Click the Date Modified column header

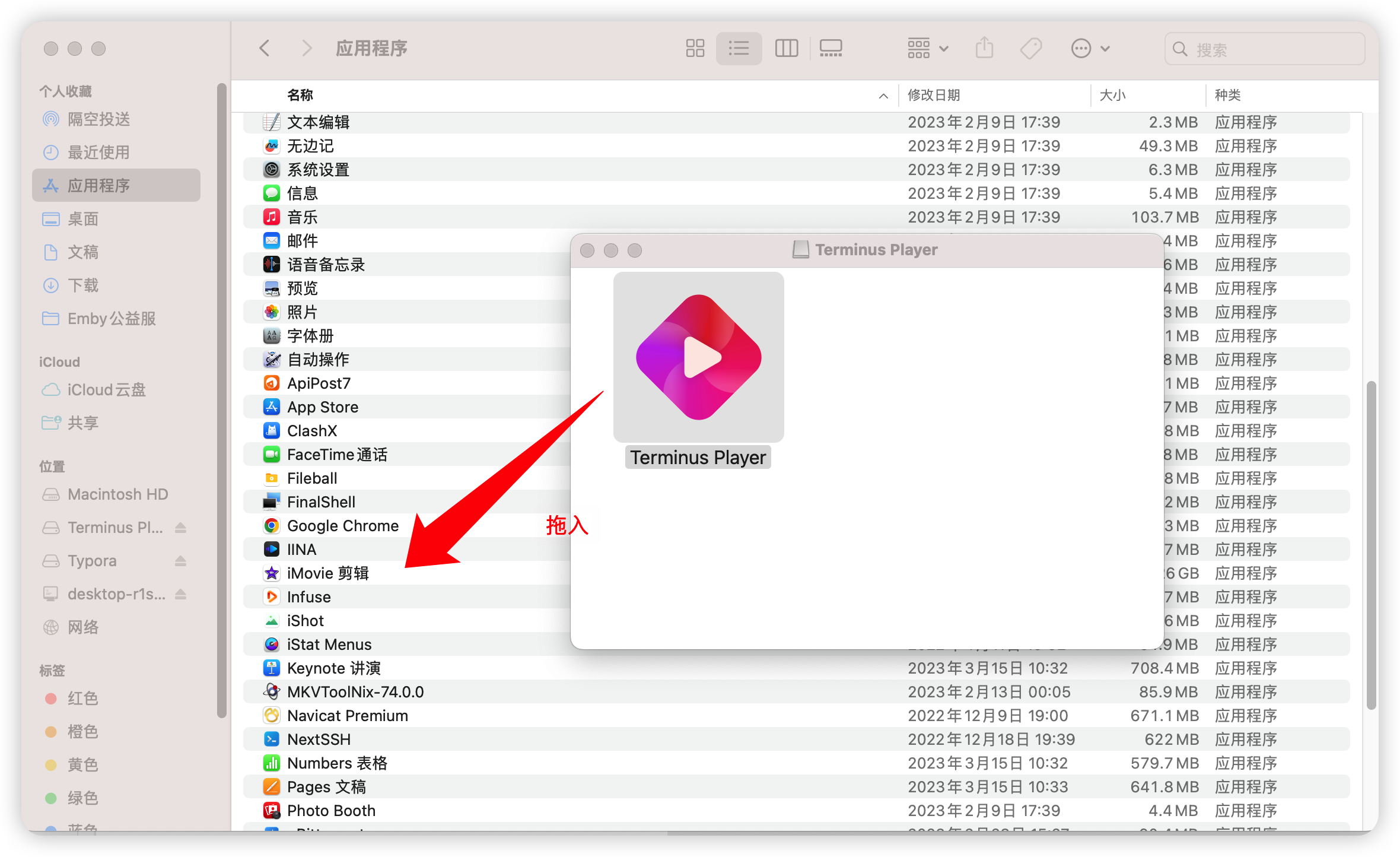tap(934, 96)
